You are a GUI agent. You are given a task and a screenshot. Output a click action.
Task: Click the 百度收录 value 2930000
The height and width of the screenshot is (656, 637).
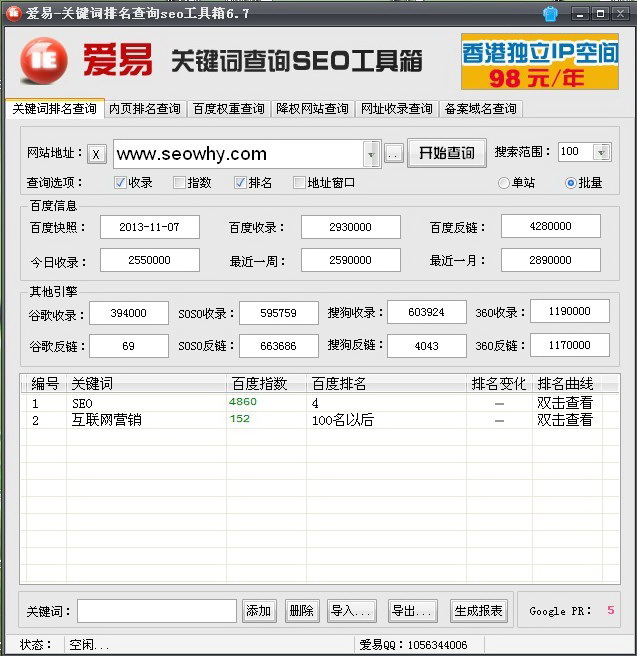(350, 227)
